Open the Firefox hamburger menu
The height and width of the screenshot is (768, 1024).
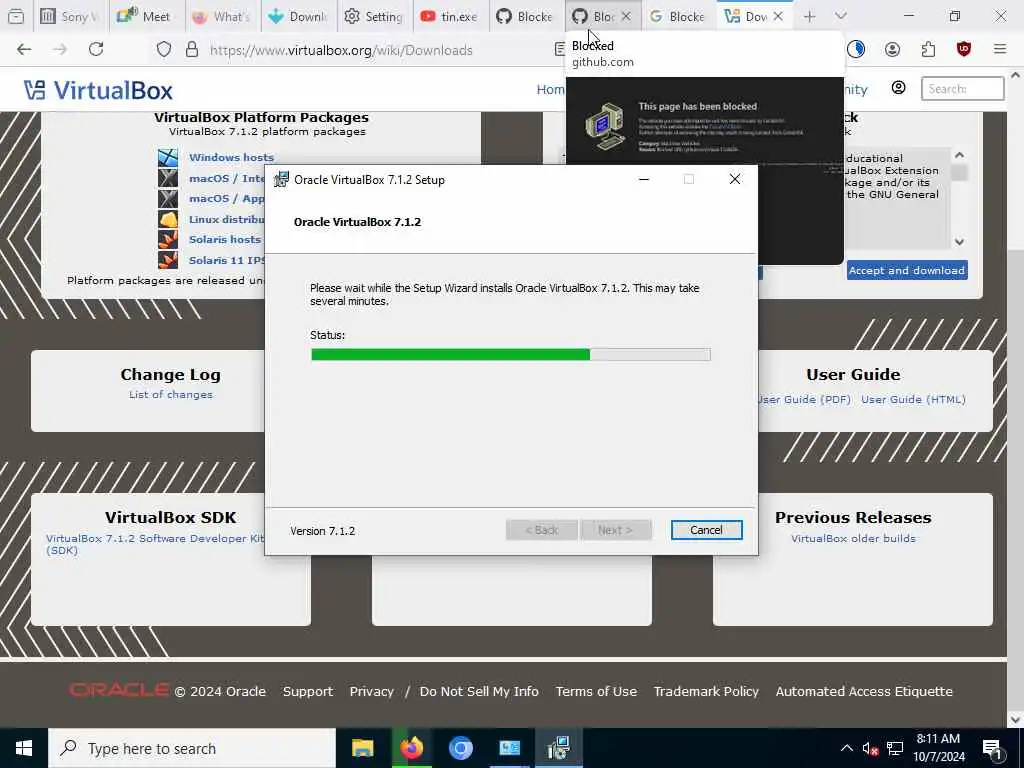(1000, 50)
